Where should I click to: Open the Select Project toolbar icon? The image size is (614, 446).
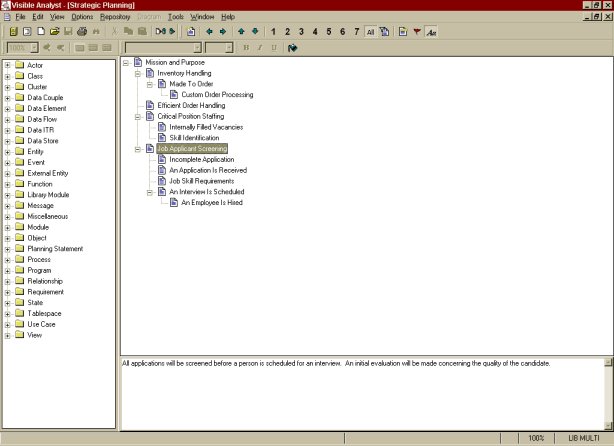click(14, 32)
